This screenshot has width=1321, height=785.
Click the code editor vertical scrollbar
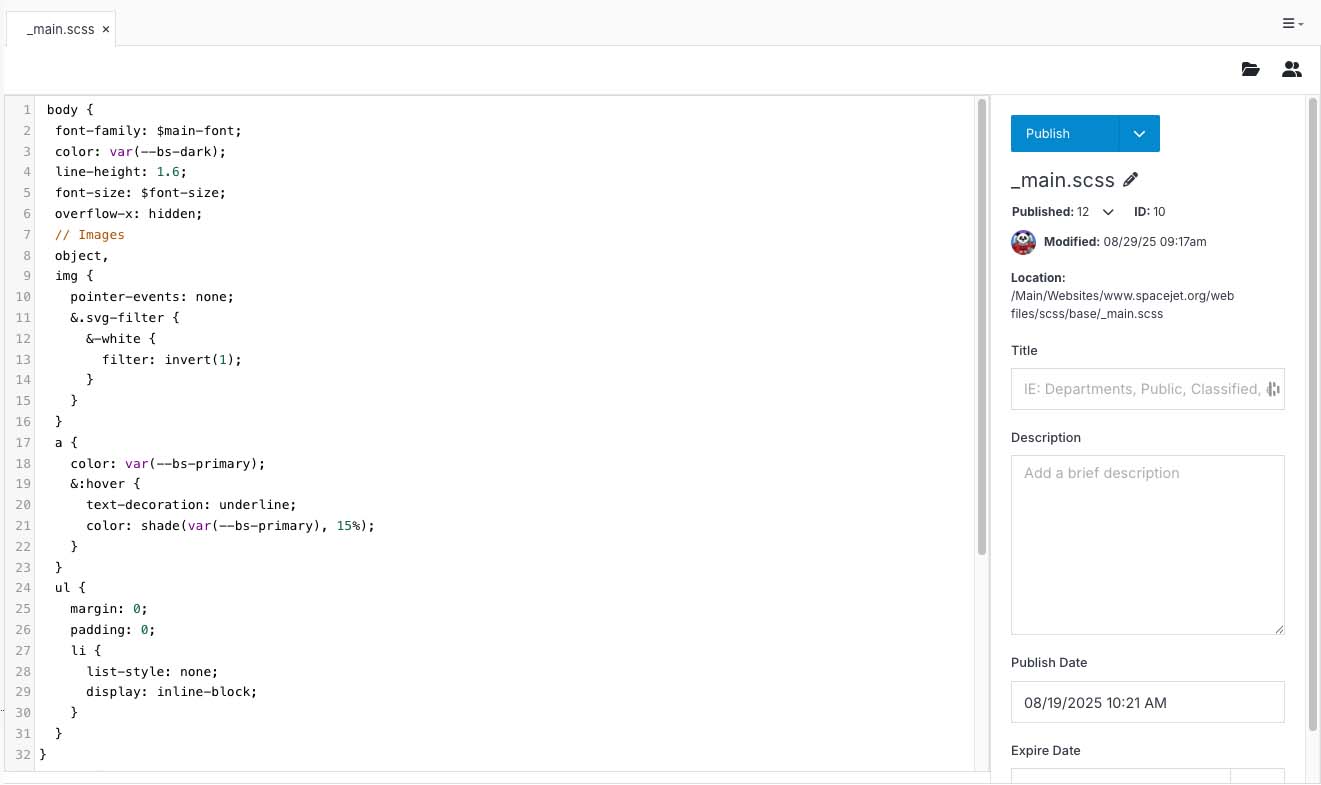pos(982,328)
